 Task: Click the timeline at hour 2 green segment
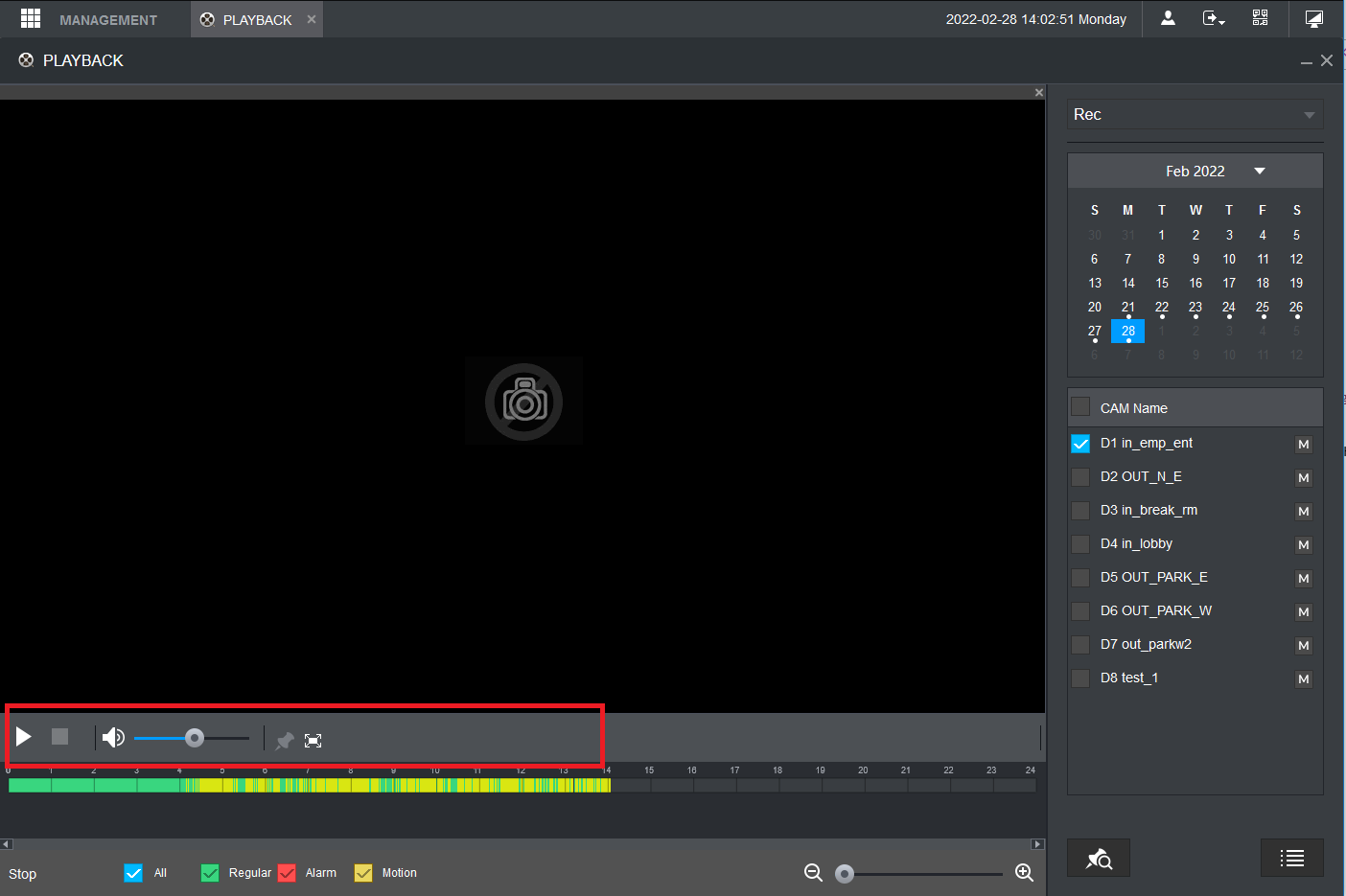pos(94,785)
